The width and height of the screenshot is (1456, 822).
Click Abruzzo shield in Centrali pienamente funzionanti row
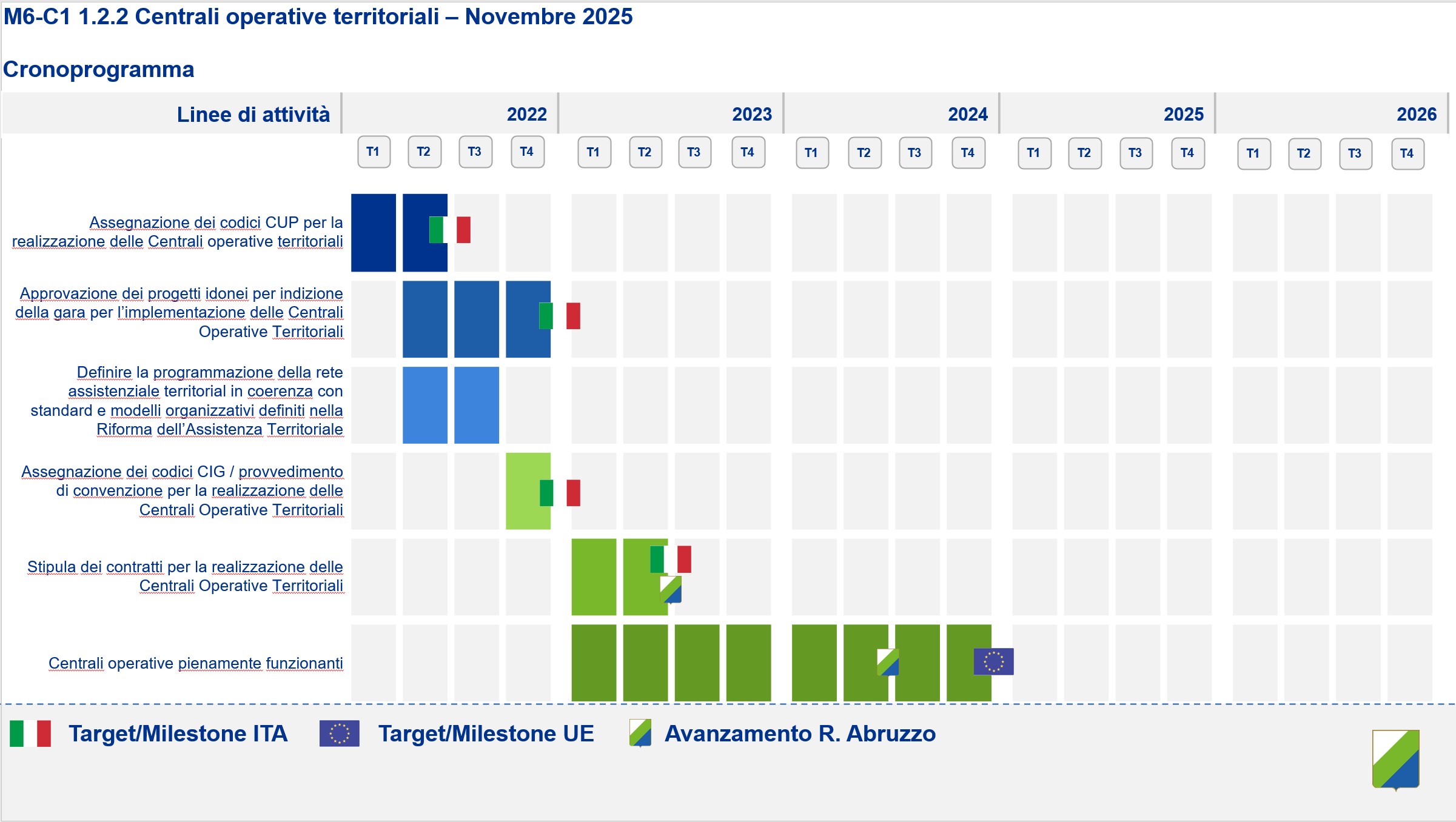[888, 662]
